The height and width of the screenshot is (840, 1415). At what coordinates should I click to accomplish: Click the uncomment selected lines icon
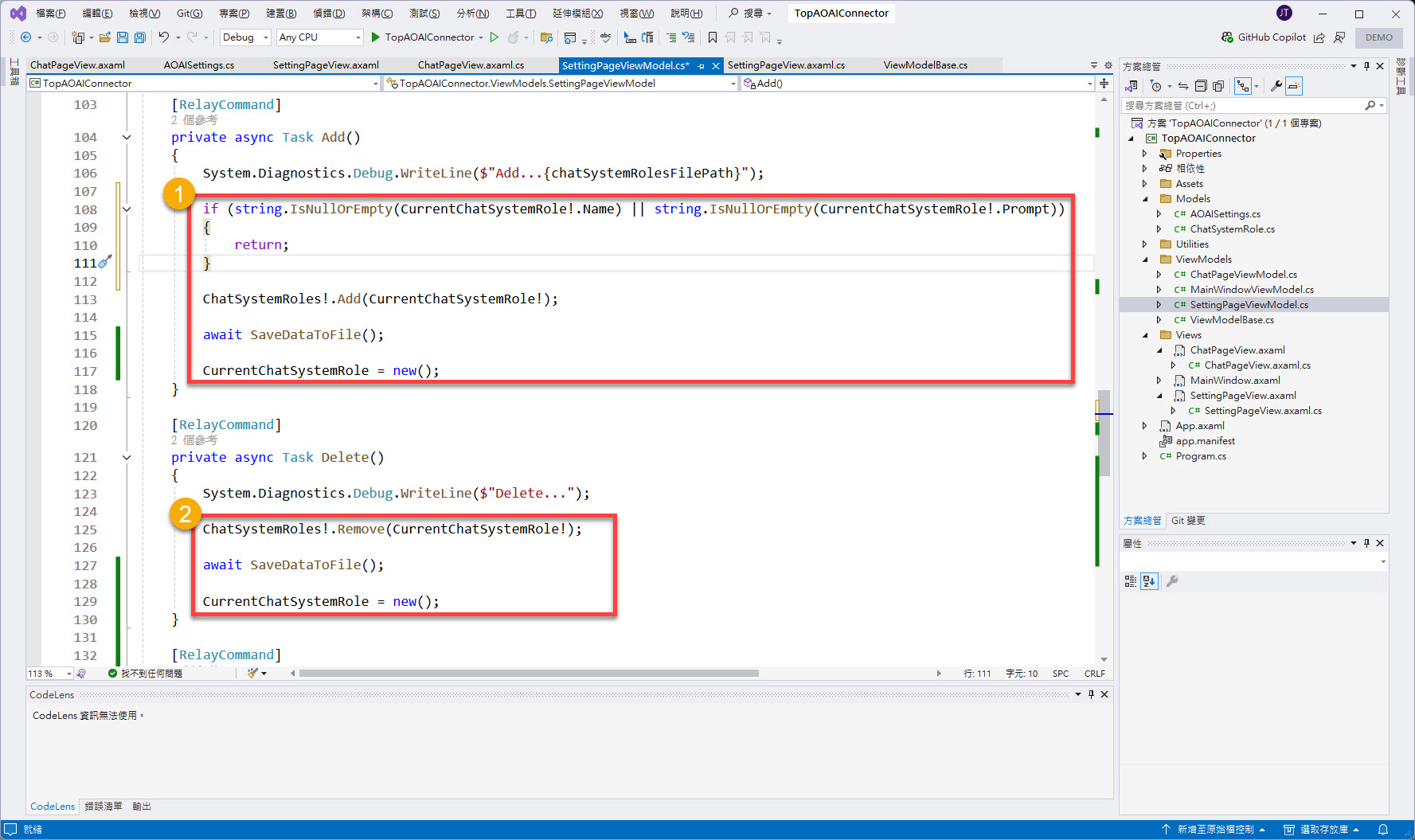[x=689, y=37]
